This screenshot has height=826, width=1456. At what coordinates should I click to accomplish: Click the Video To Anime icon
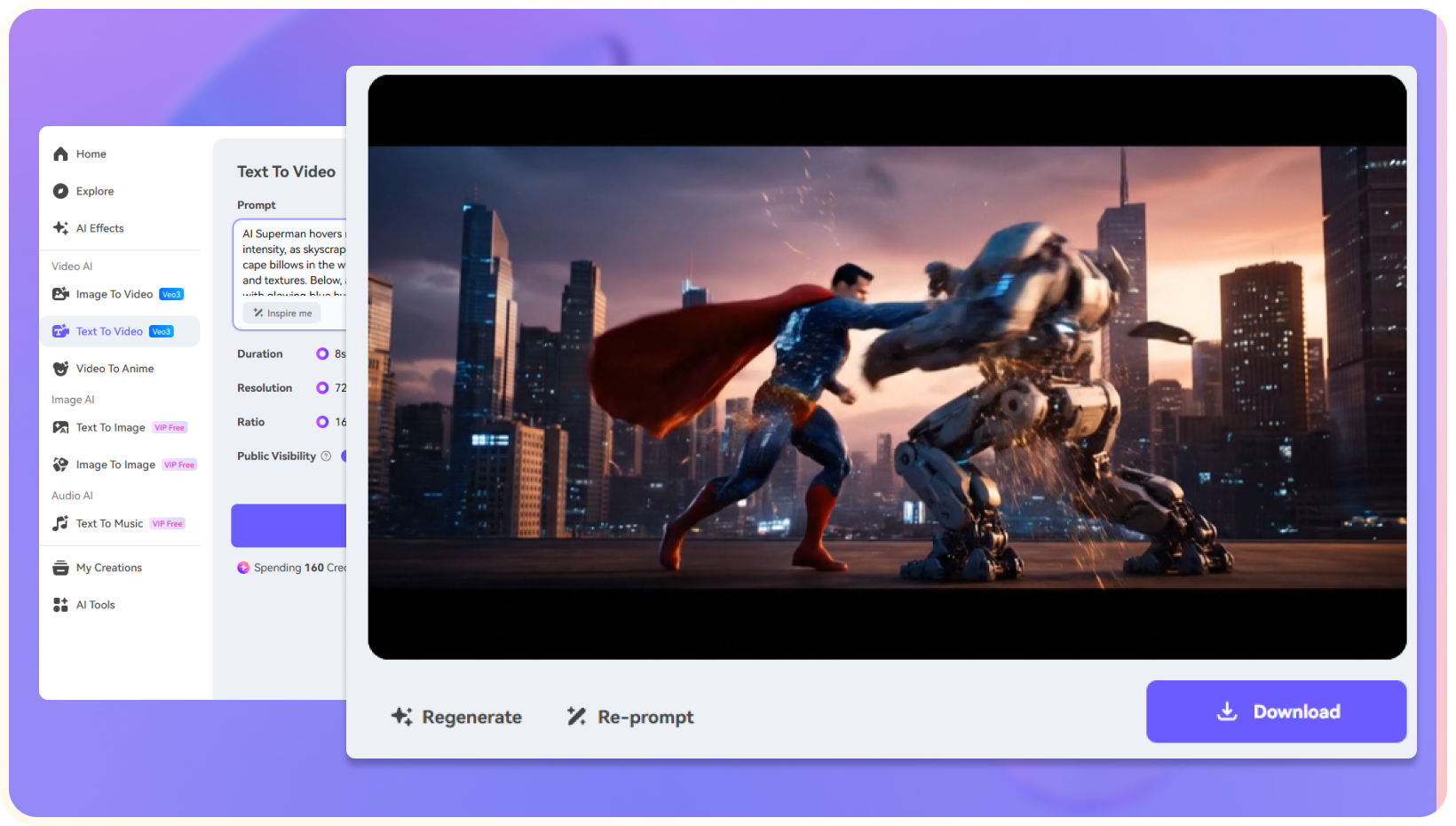[60, 369]
